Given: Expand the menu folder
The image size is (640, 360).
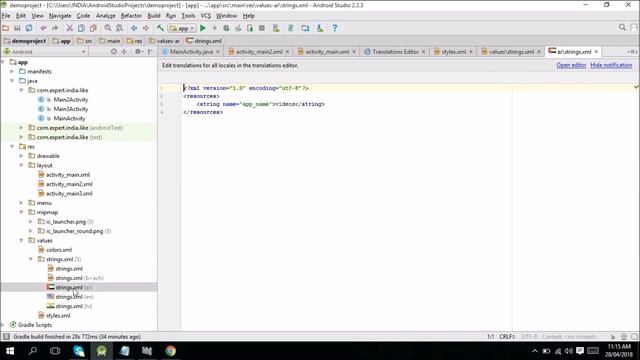Looking at the screenshot, I should coord(22,203).
